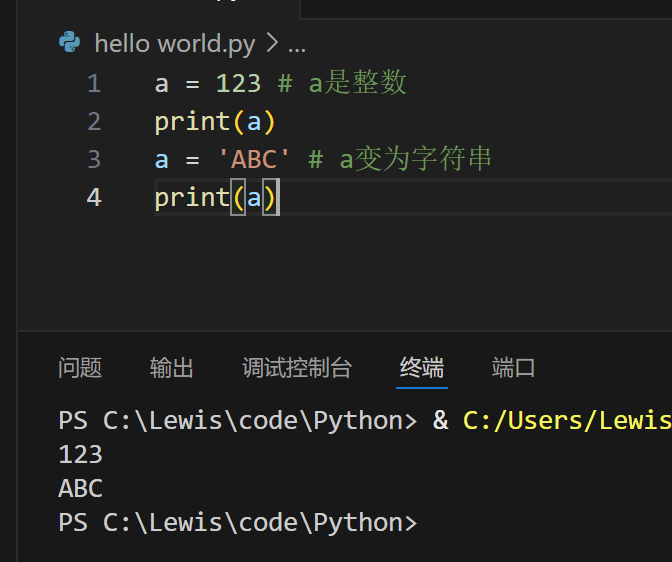Expand the breadcrumb ellipsis symbol list
672x562 pixels.
tap(296, 43)
